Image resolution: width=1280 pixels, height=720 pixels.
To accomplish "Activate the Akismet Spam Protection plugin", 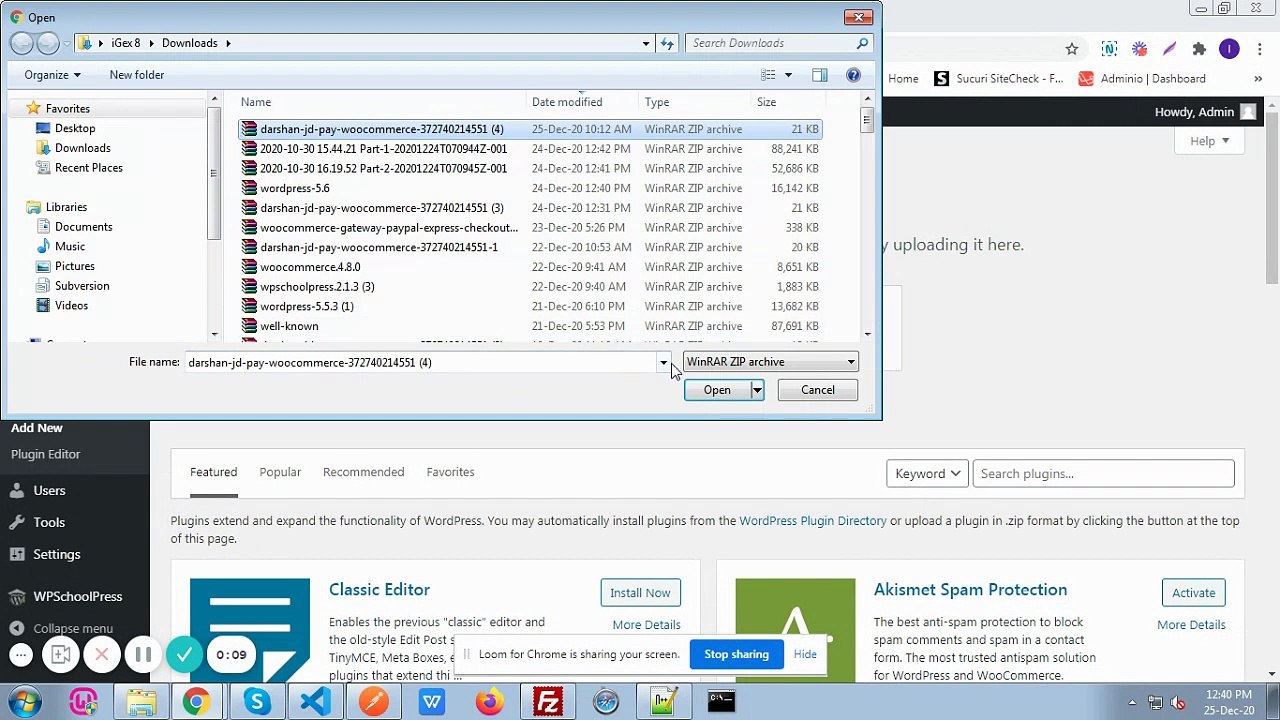I will (1193, 593).
